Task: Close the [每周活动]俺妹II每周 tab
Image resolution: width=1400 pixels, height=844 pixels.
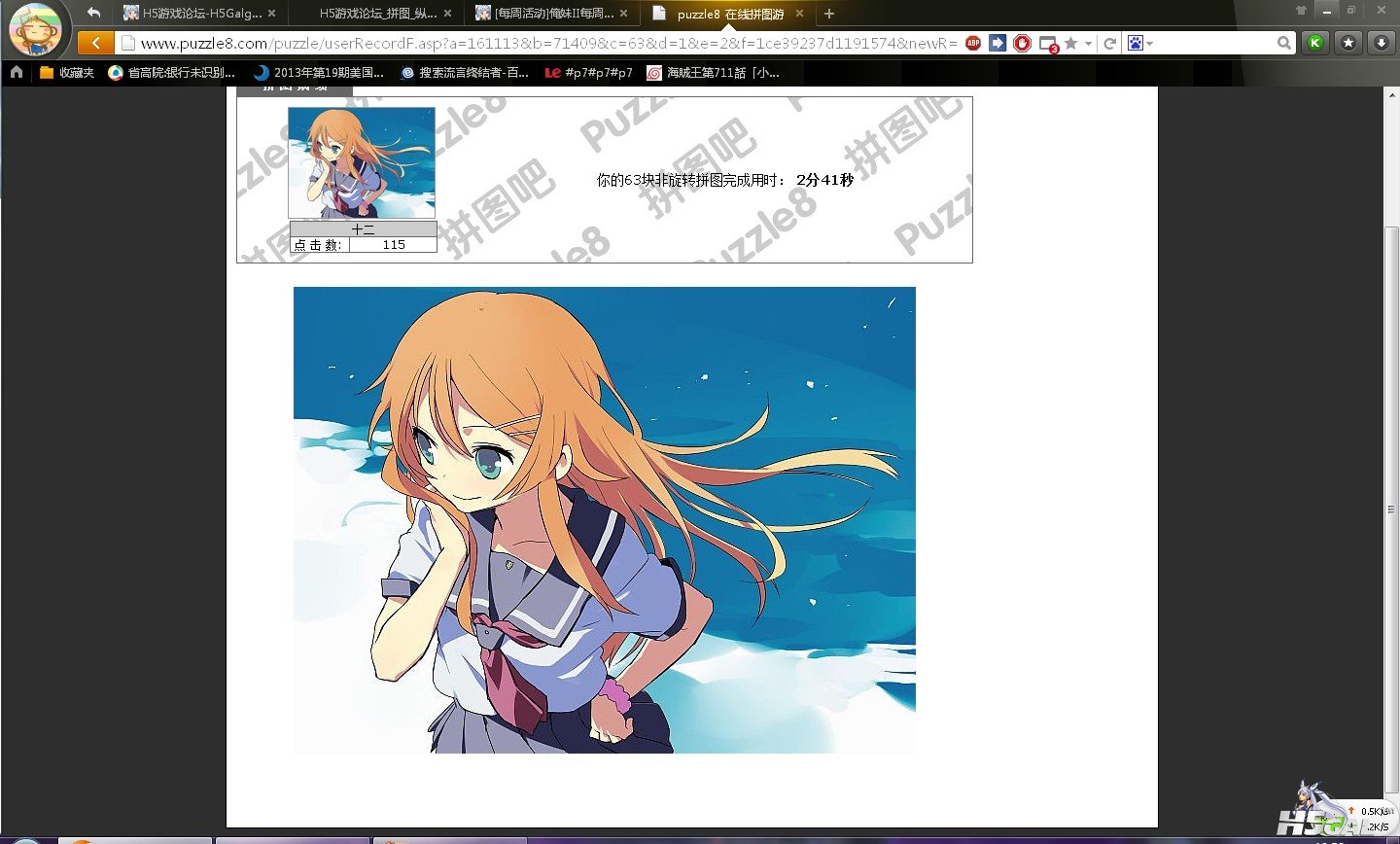Action: pyautogui.click(x=623, y=14)
